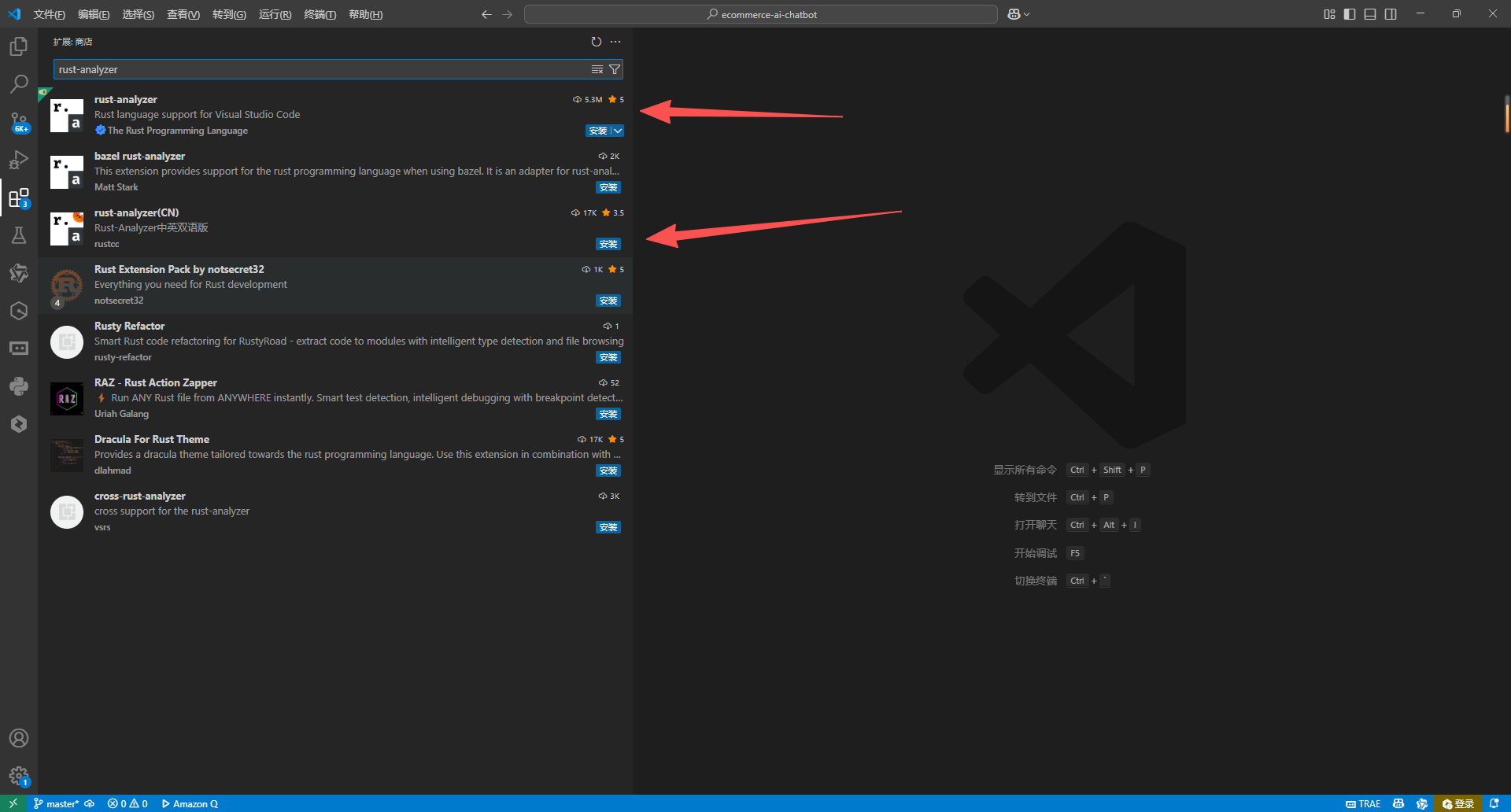Open the extension search filter funnel
Screen dimensions: 1511x812
tap(615, 69)
